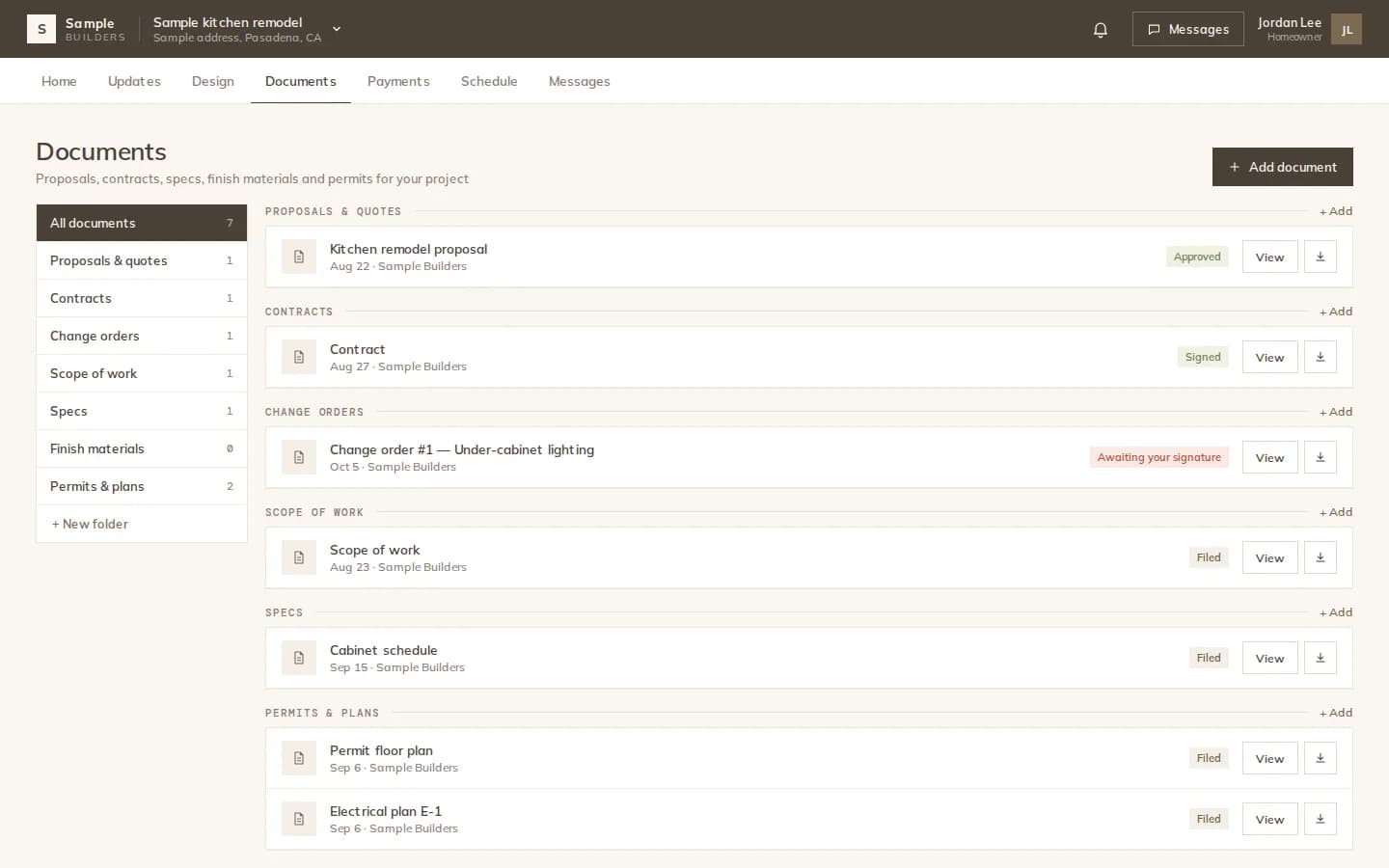Select All documents folder

coord(142,223)
